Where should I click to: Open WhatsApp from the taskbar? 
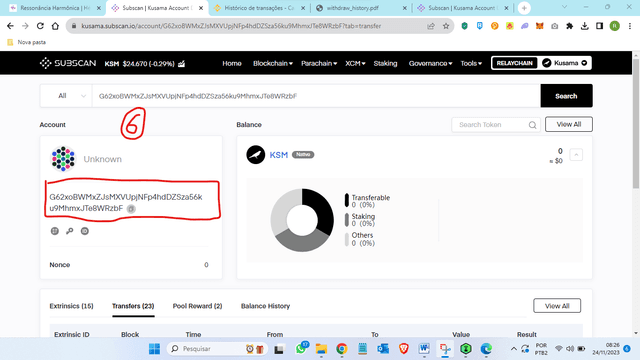coord(301,349)
